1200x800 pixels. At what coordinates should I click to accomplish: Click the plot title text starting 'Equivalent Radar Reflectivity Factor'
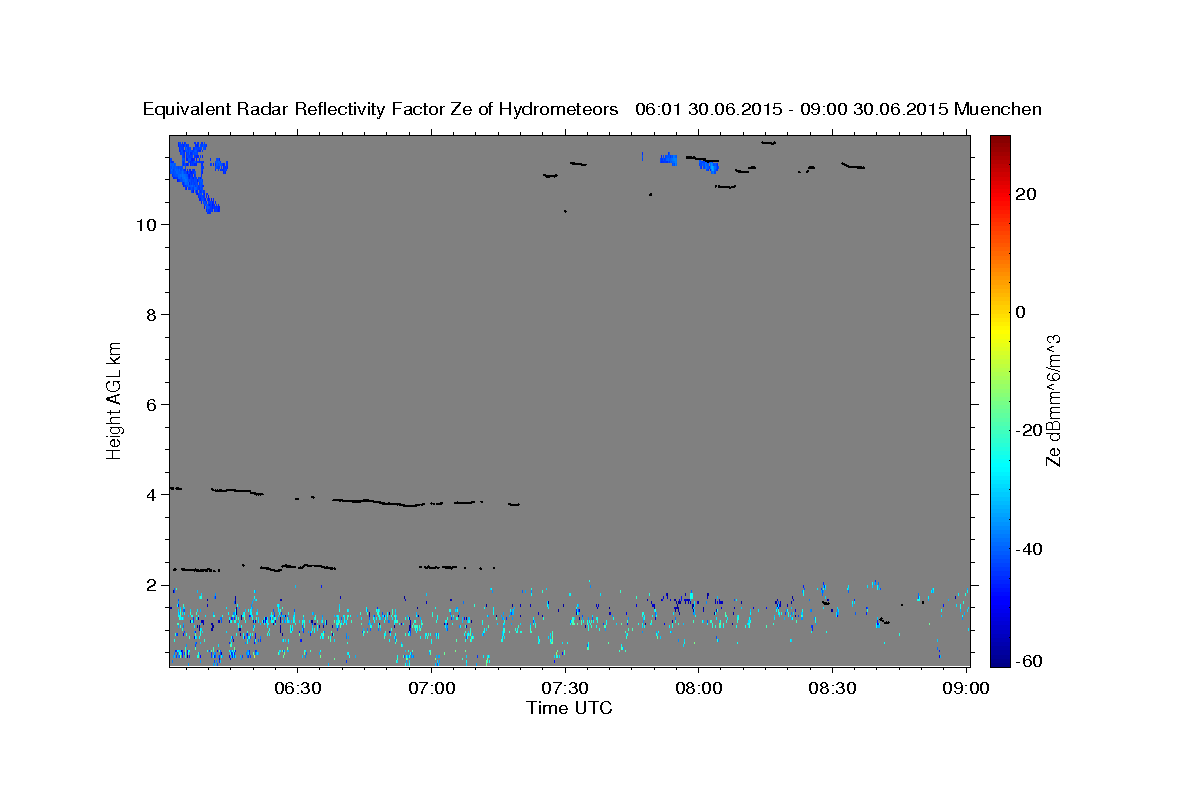(592, 110)
